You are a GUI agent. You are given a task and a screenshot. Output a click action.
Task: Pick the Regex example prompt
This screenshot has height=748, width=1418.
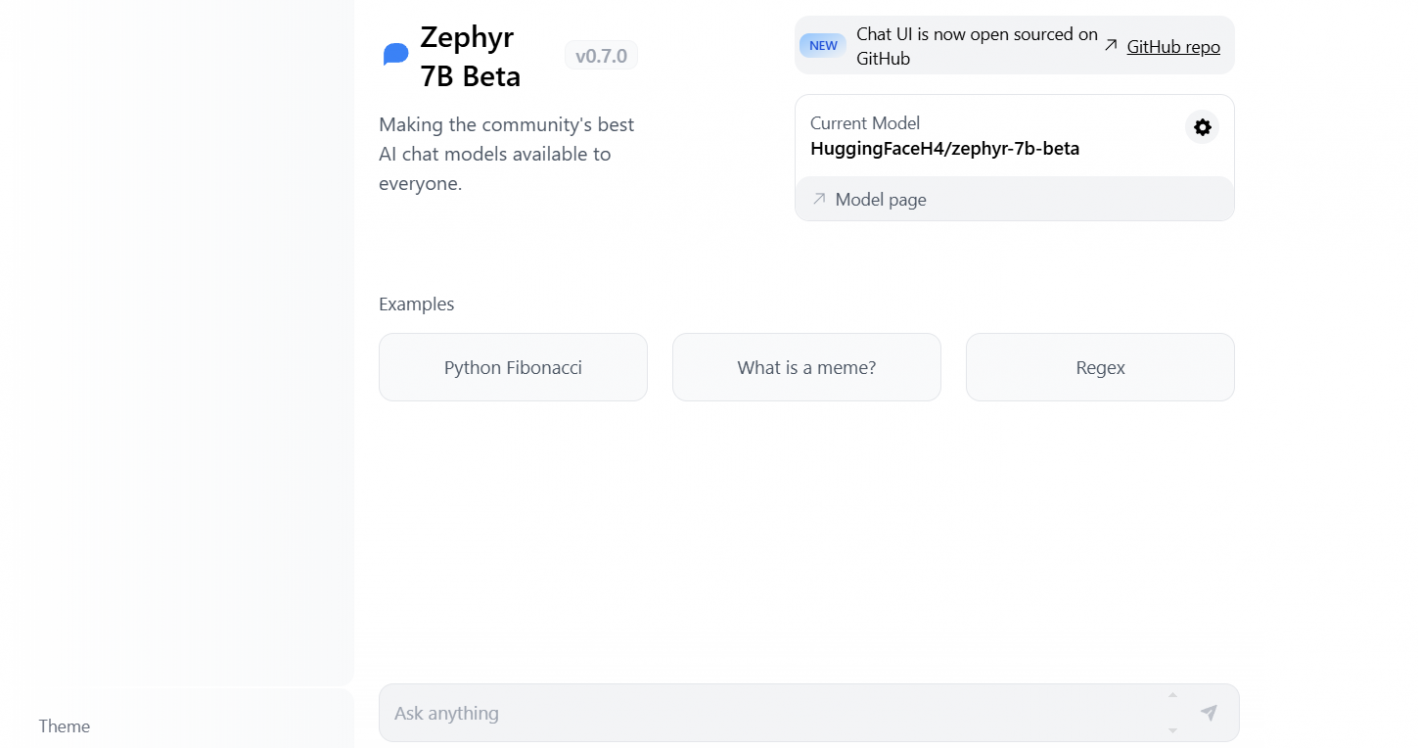[x=1100, y=367]
